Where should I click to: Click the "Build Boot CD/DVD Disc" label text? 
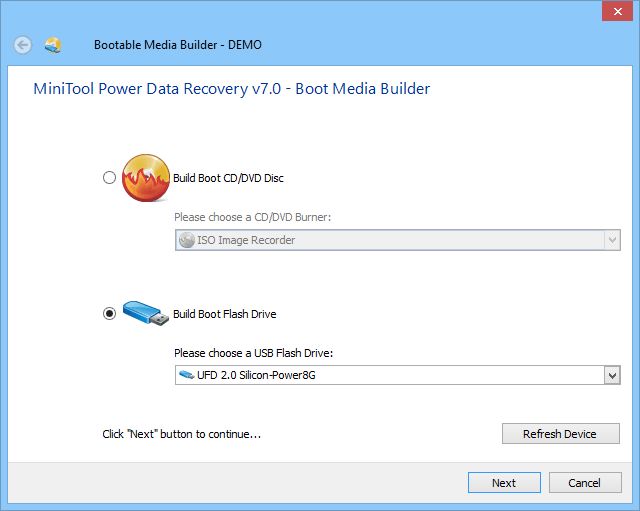(228, 179)
